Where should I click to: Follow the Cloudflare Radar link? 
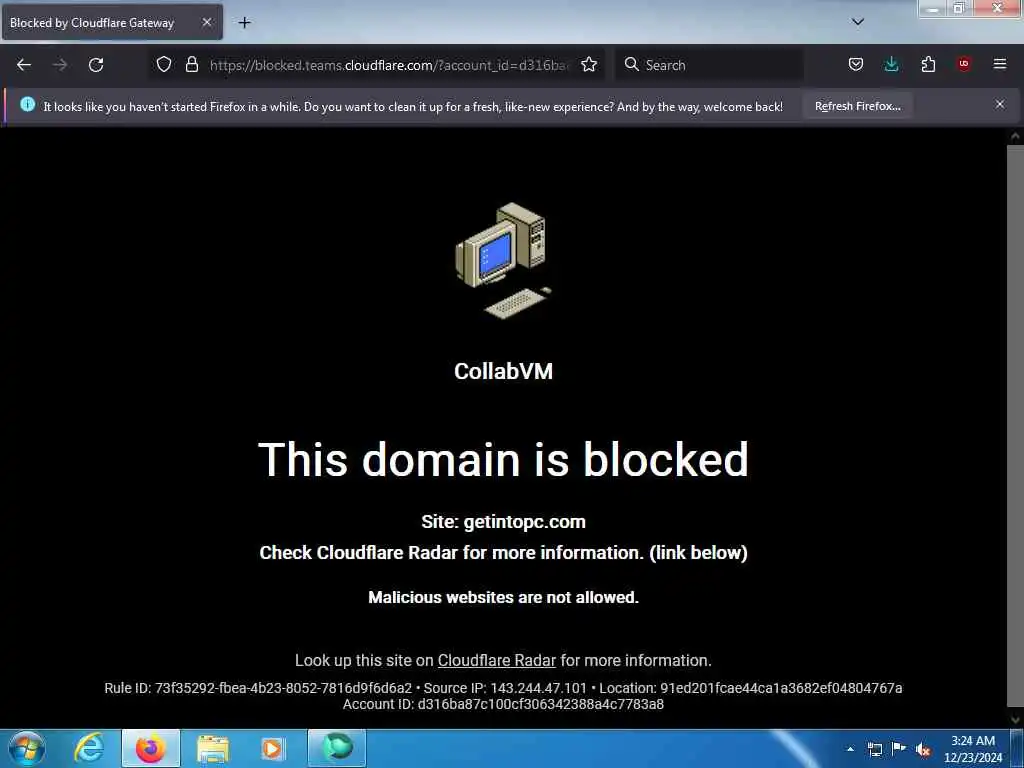496,660
